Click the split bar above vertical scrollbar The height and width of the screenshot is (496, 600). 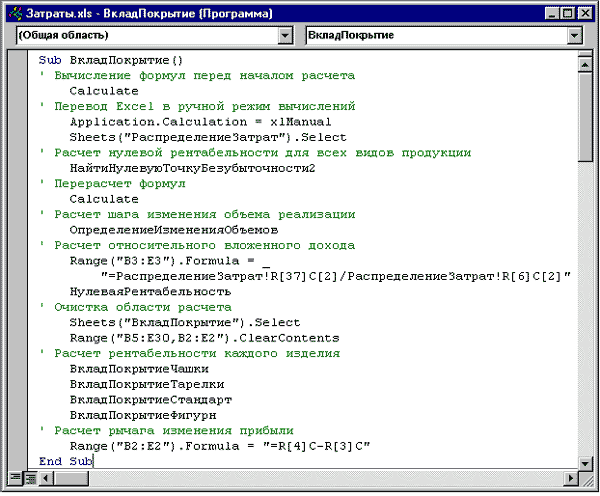pos(585,54)
